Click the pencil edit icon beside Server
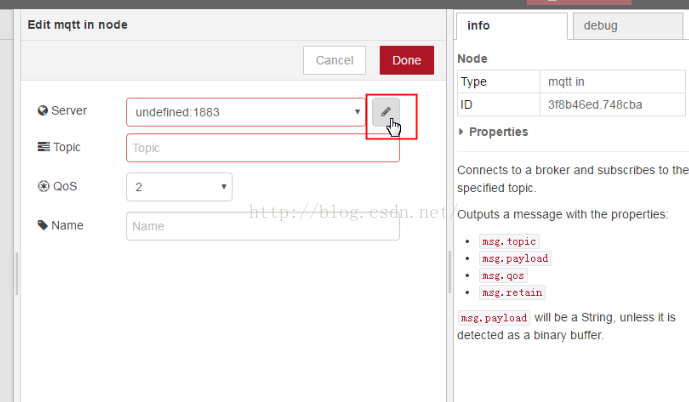689x402 pixels. [x=386, y=112]
